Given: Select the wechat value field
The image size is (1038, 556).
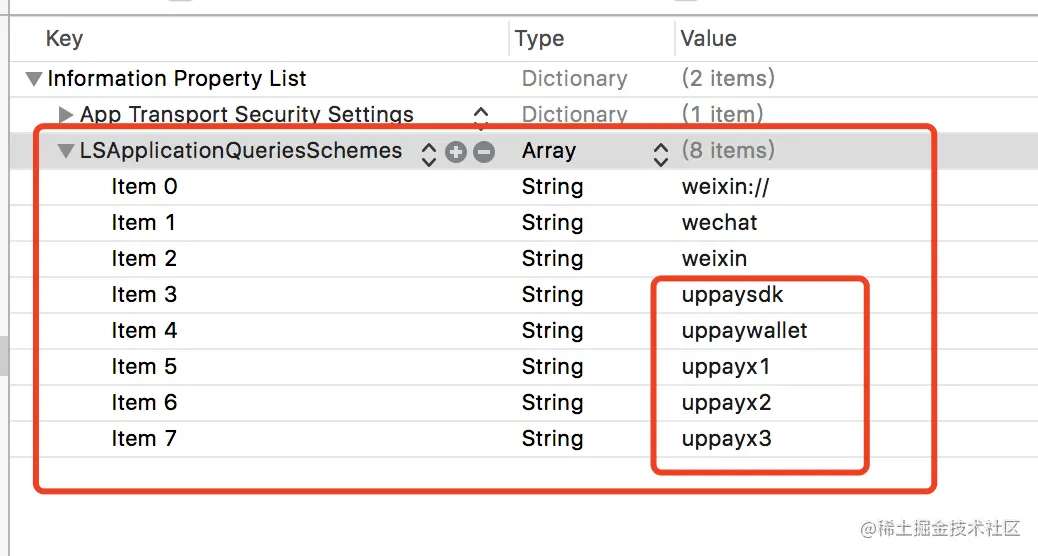Looking at the screenshot, I should click(x=719, y=223).
